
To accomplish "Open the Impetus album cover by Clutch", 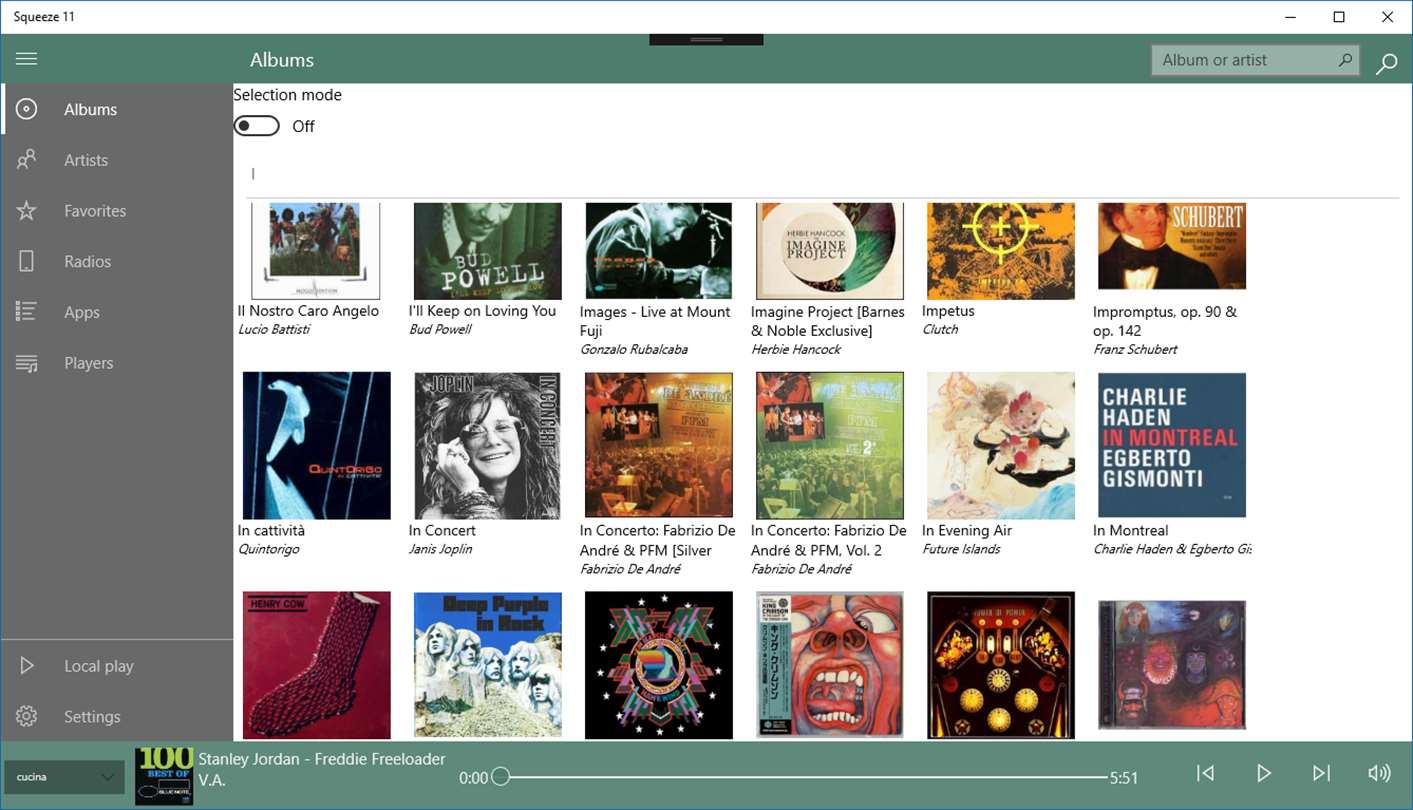I will [x=1001, y=251].
